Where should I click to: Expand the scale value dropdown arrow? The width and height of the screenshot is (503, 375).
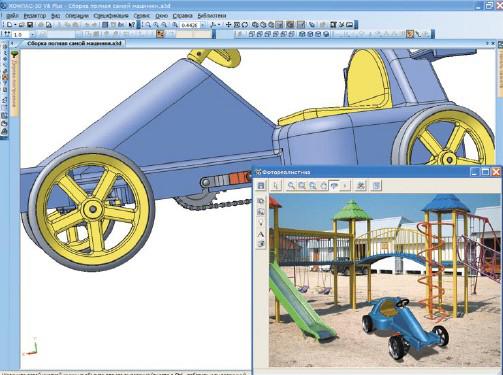click(x=202, y=25)
